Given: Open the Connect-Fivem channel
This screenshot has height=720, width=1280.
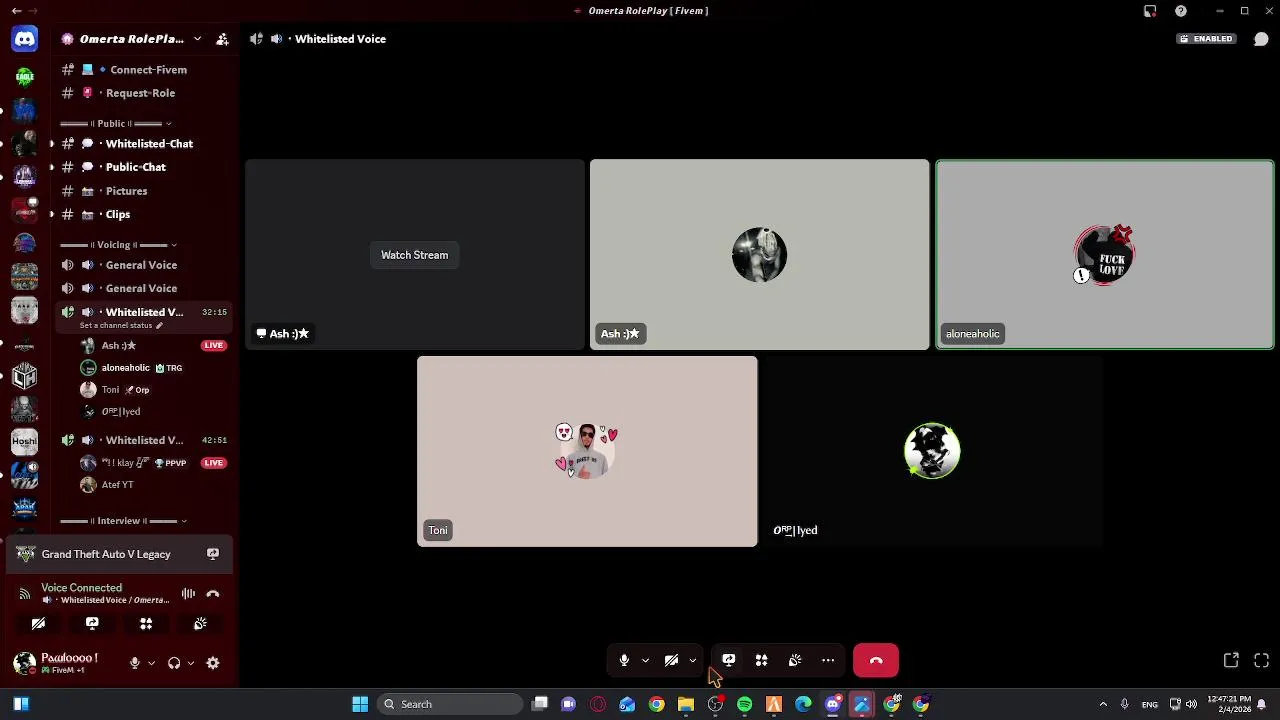Looking at the screenshot, I should point(144,70).
